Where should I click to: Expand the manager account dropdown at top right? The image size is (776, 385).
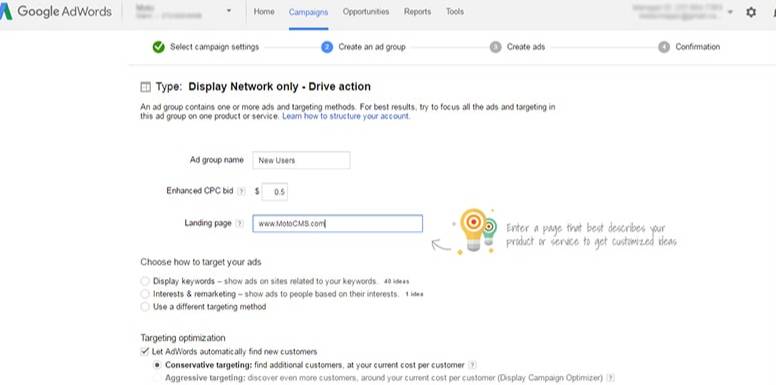pyautogui.click(x=730, y=12)
